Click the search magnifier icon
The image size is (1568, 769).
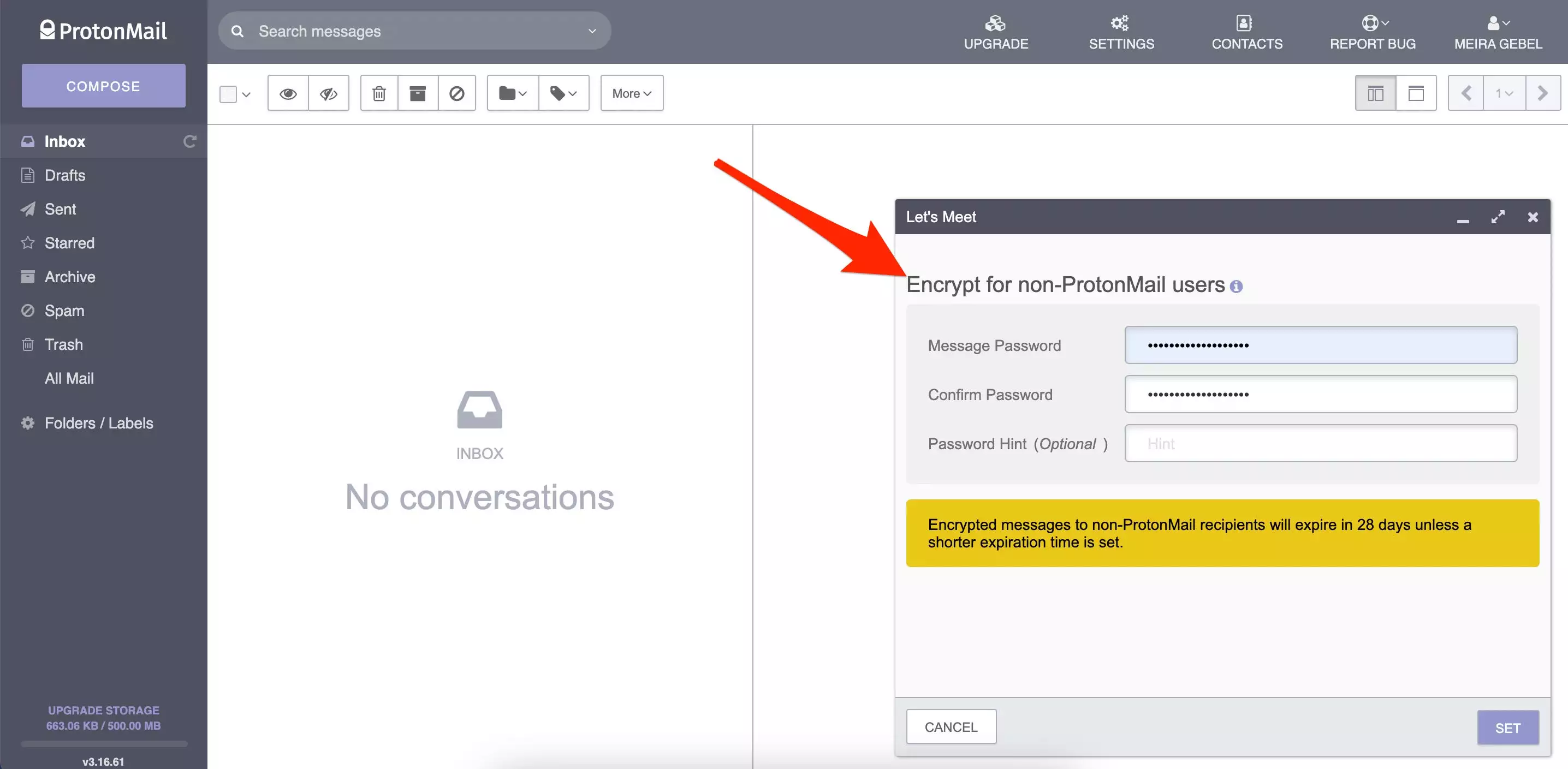click(x=237, y=31)
